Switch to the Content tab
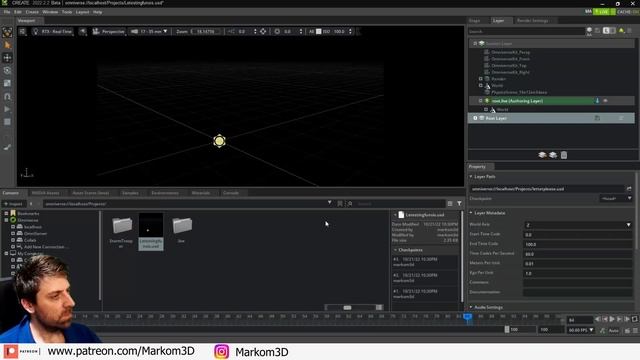This screenshot has height=360, width=640. tap(11, 193)
